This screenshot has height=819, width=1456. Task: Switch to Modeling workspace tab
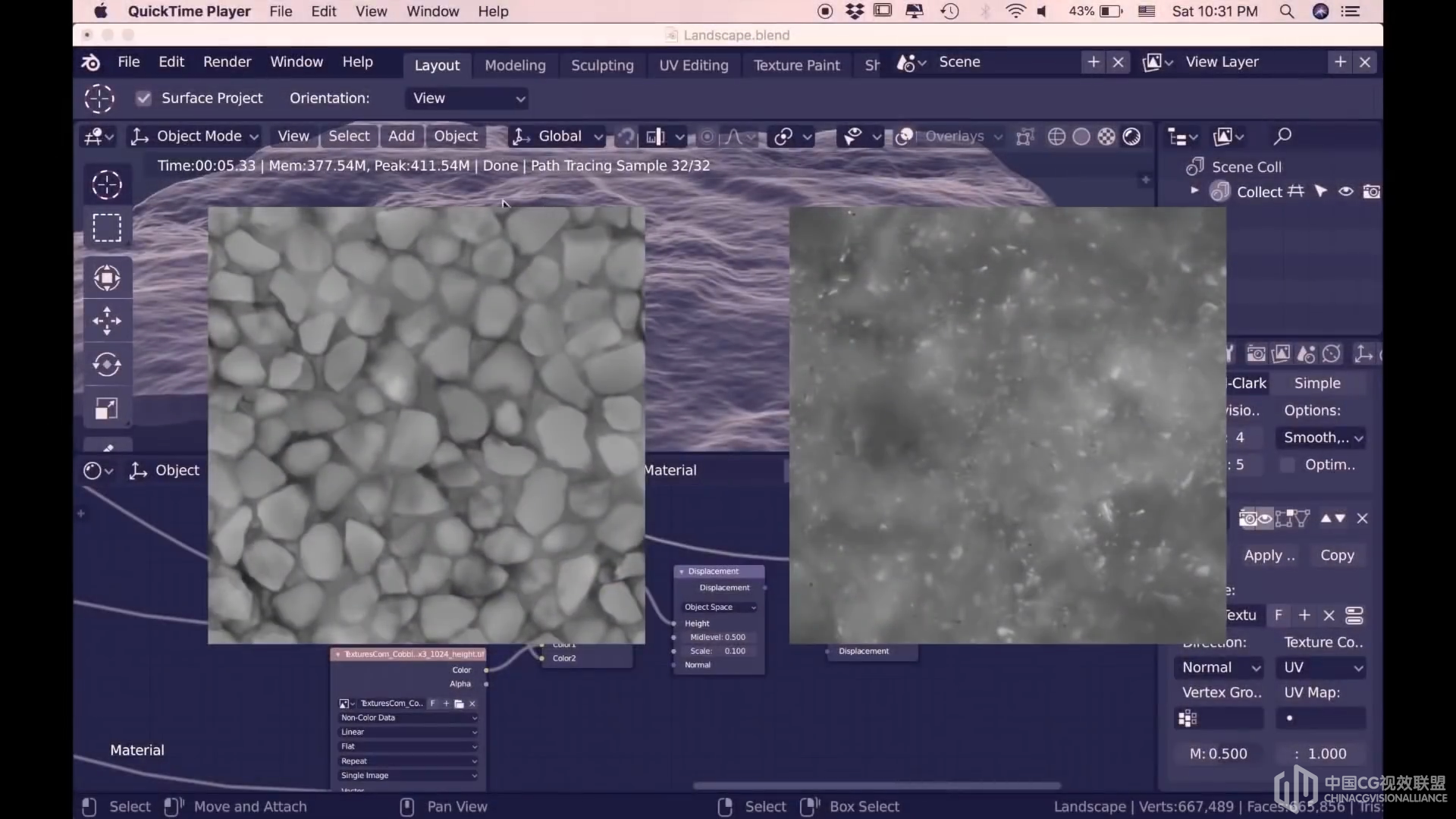point(515,65)
